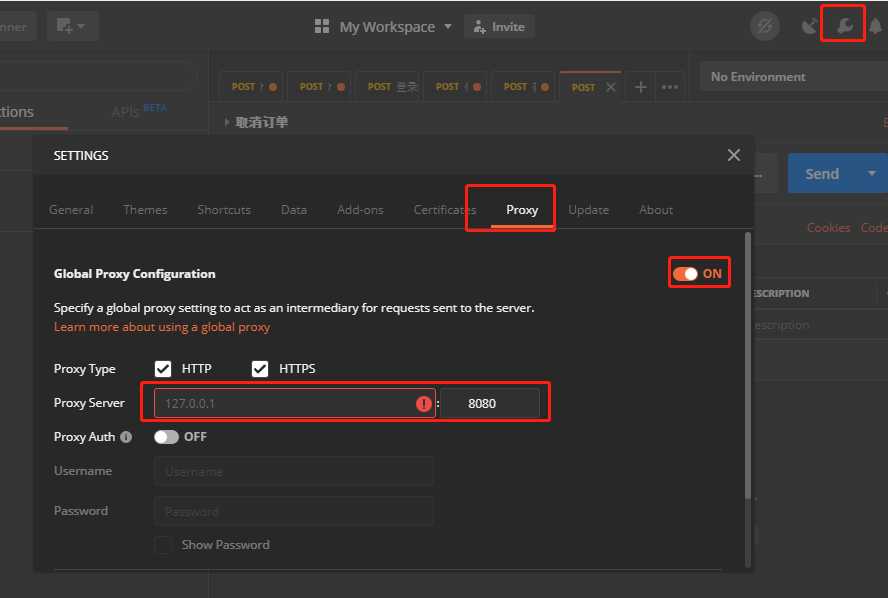Check the Show Password checkbox
This screenshot has height=598, width=888.
[163, 545]
